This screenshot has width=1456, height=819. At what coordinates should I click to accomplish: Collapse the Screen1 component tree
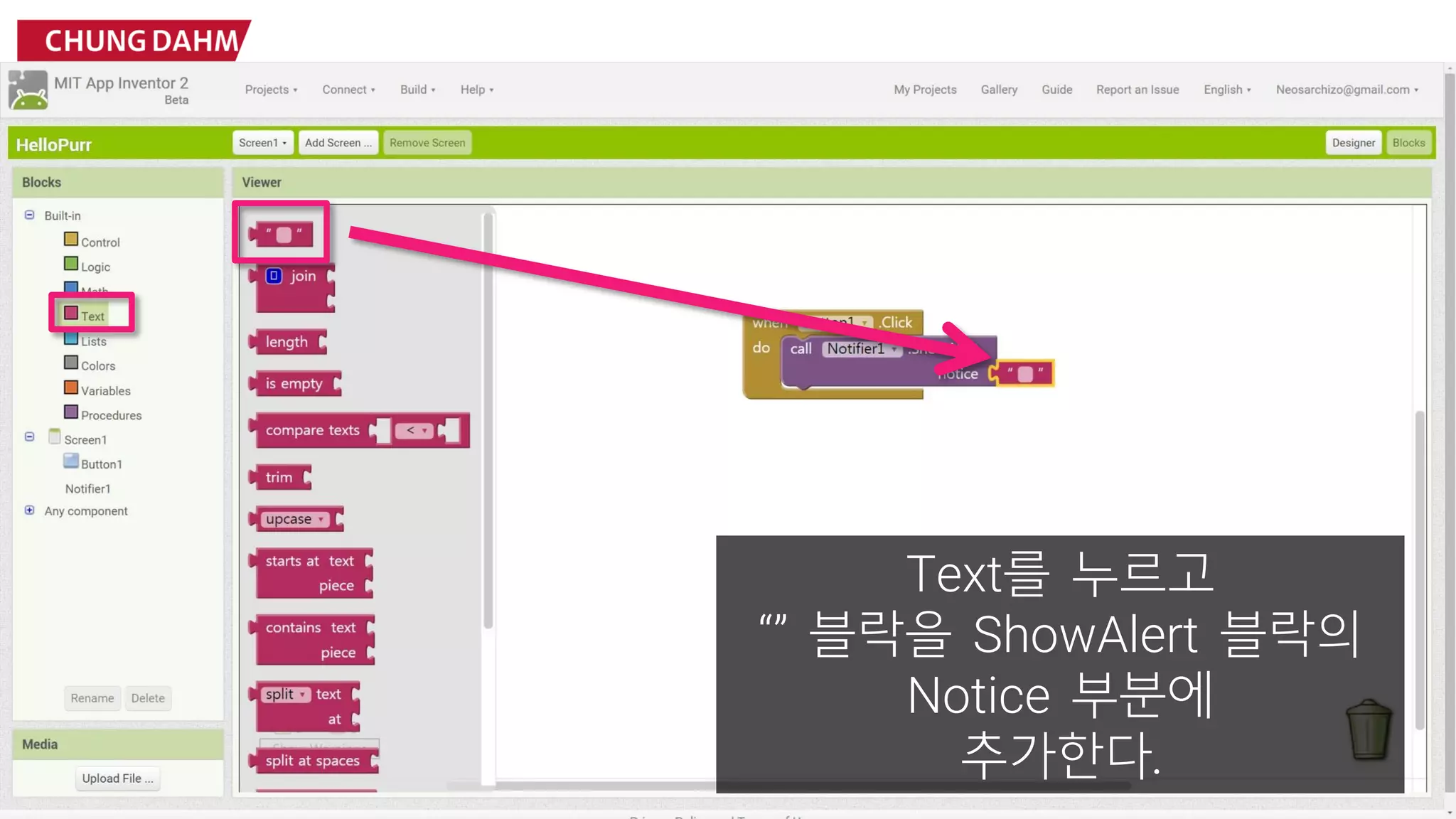(29, 437)
